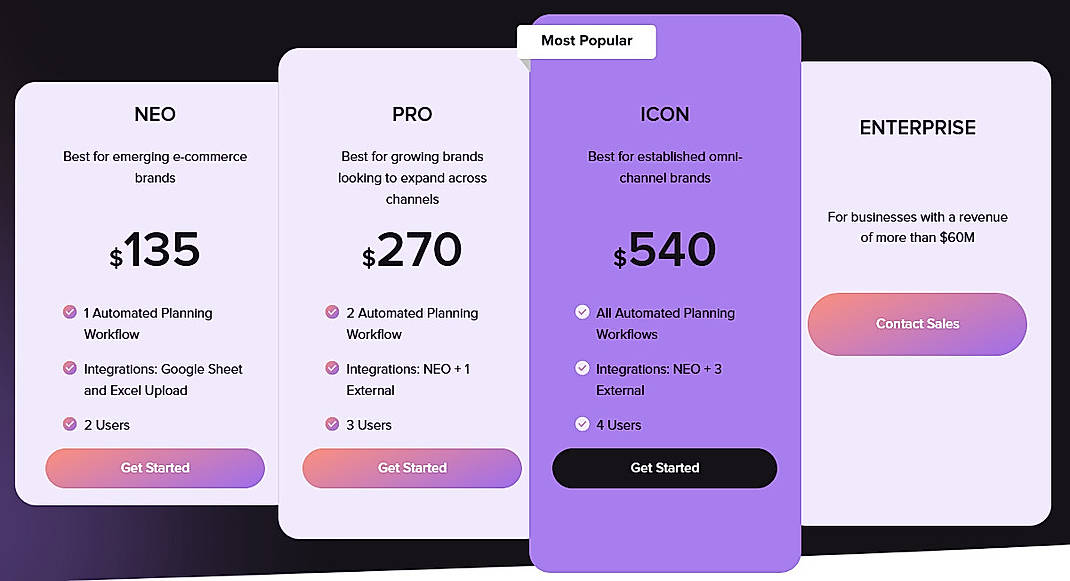Click ICON's "Best for established omni-channel brands" description
The width and height of the screenshot is (1070, 581).
[x=664, y=167]
